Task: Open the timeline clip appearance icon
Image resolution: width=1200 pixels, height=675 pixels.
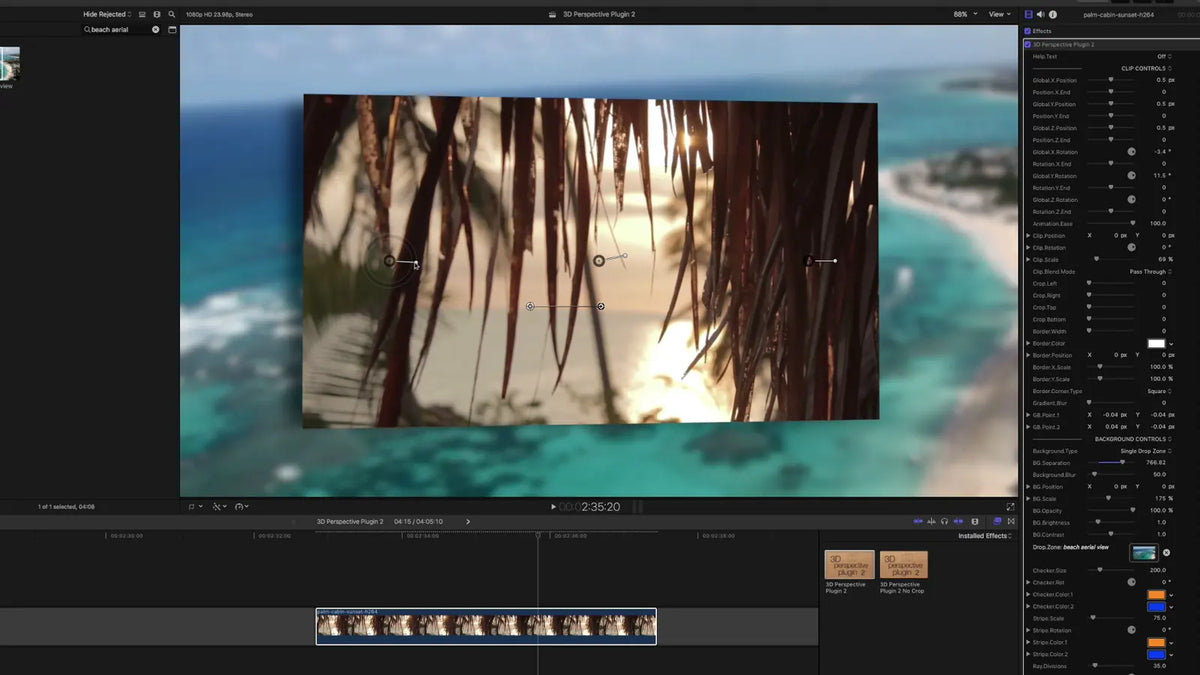Action: coord(975,521)
